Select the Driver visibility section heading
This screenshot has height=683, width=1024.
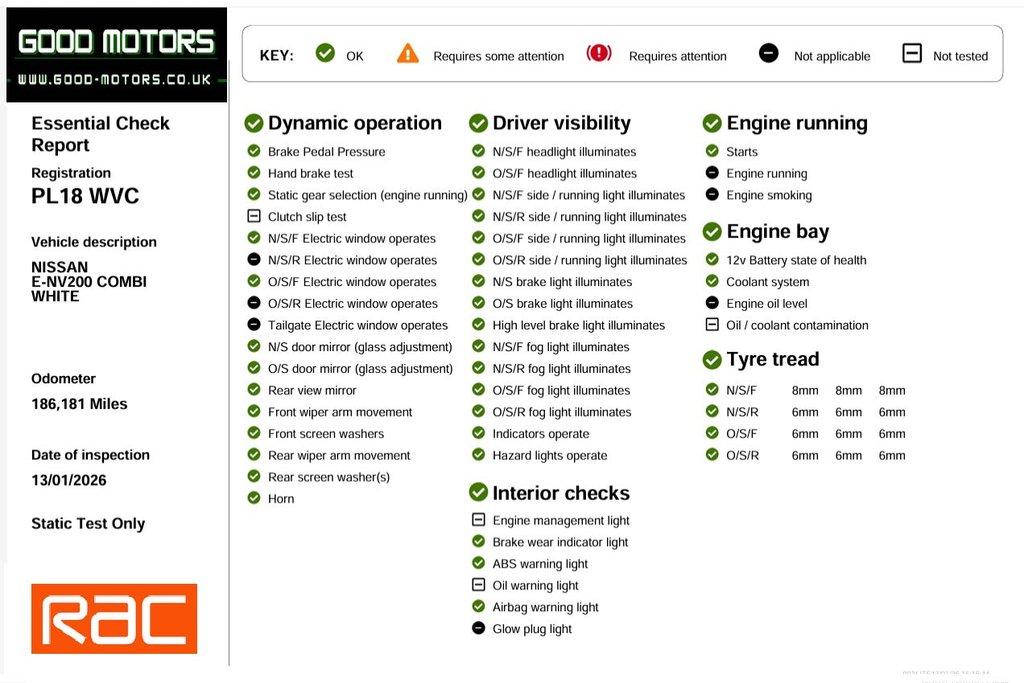(561, 123)
